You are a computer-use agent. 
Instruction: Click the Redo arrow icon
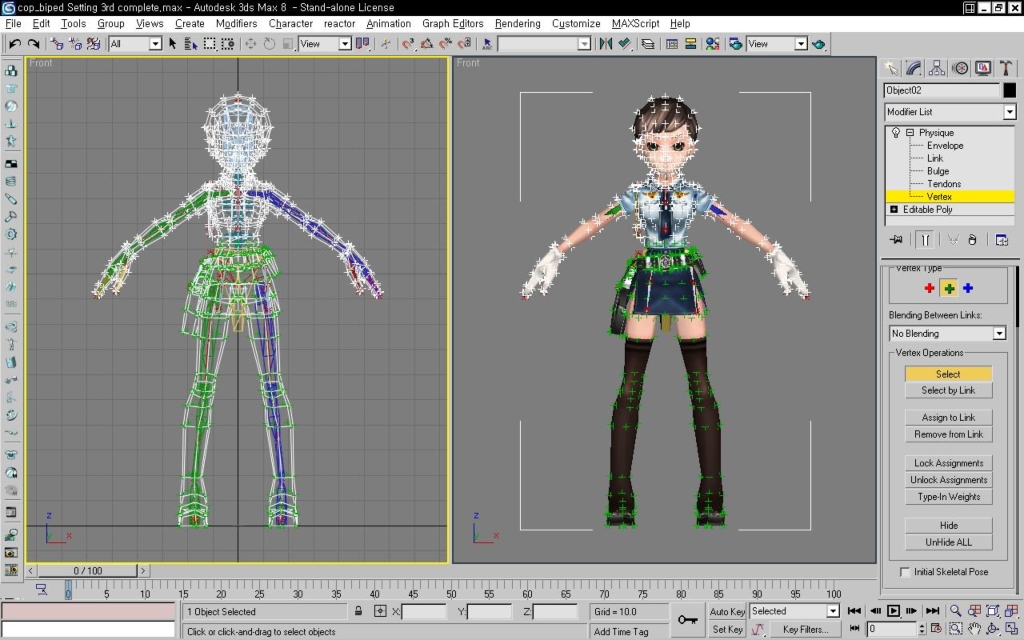[33, 44]
